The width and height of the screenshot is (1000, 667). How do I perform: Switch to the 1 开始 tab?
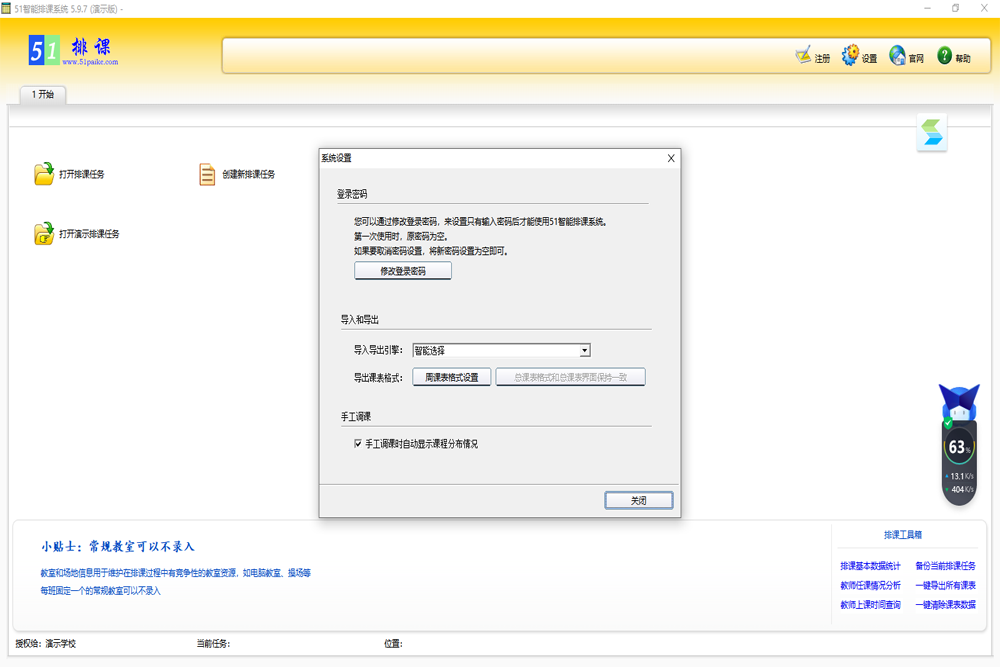(x=43, y=94)
